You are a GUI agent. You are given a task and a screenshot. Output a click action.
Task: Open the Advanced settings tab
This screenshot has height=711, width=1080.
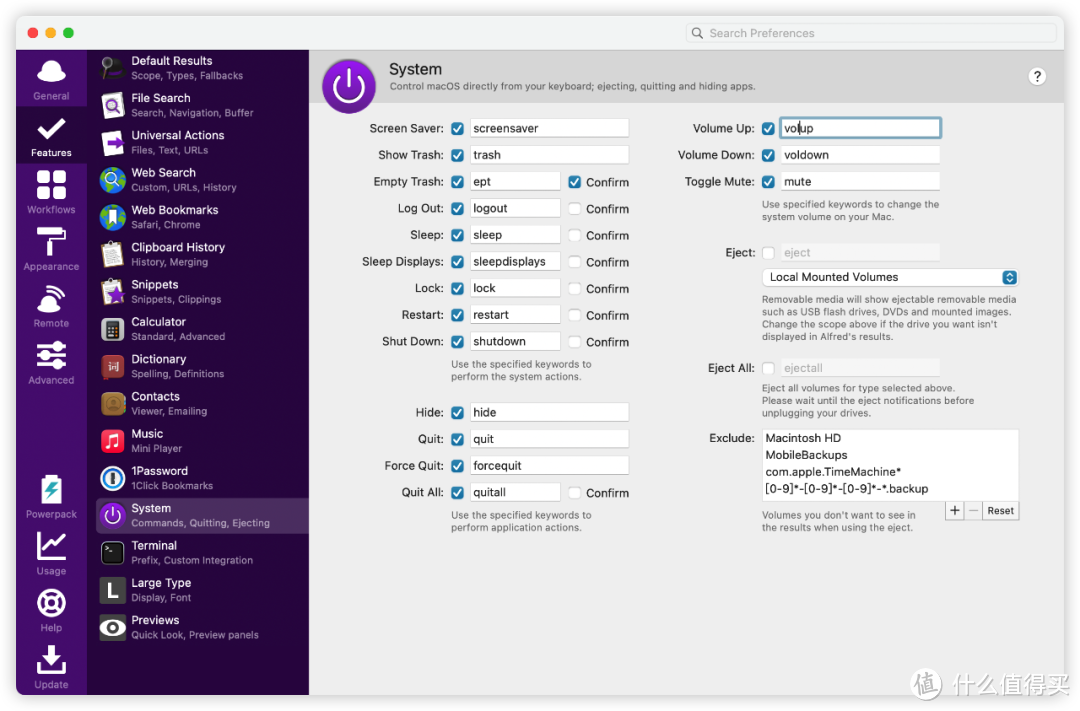(x=51, y=363)
